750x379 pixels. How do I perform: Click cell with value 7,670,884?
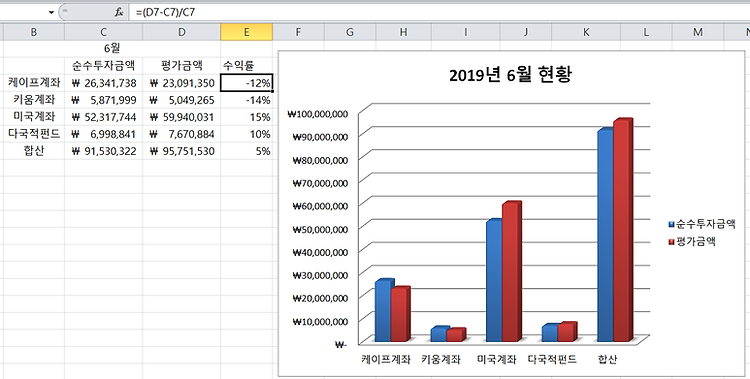click(181, 134)
